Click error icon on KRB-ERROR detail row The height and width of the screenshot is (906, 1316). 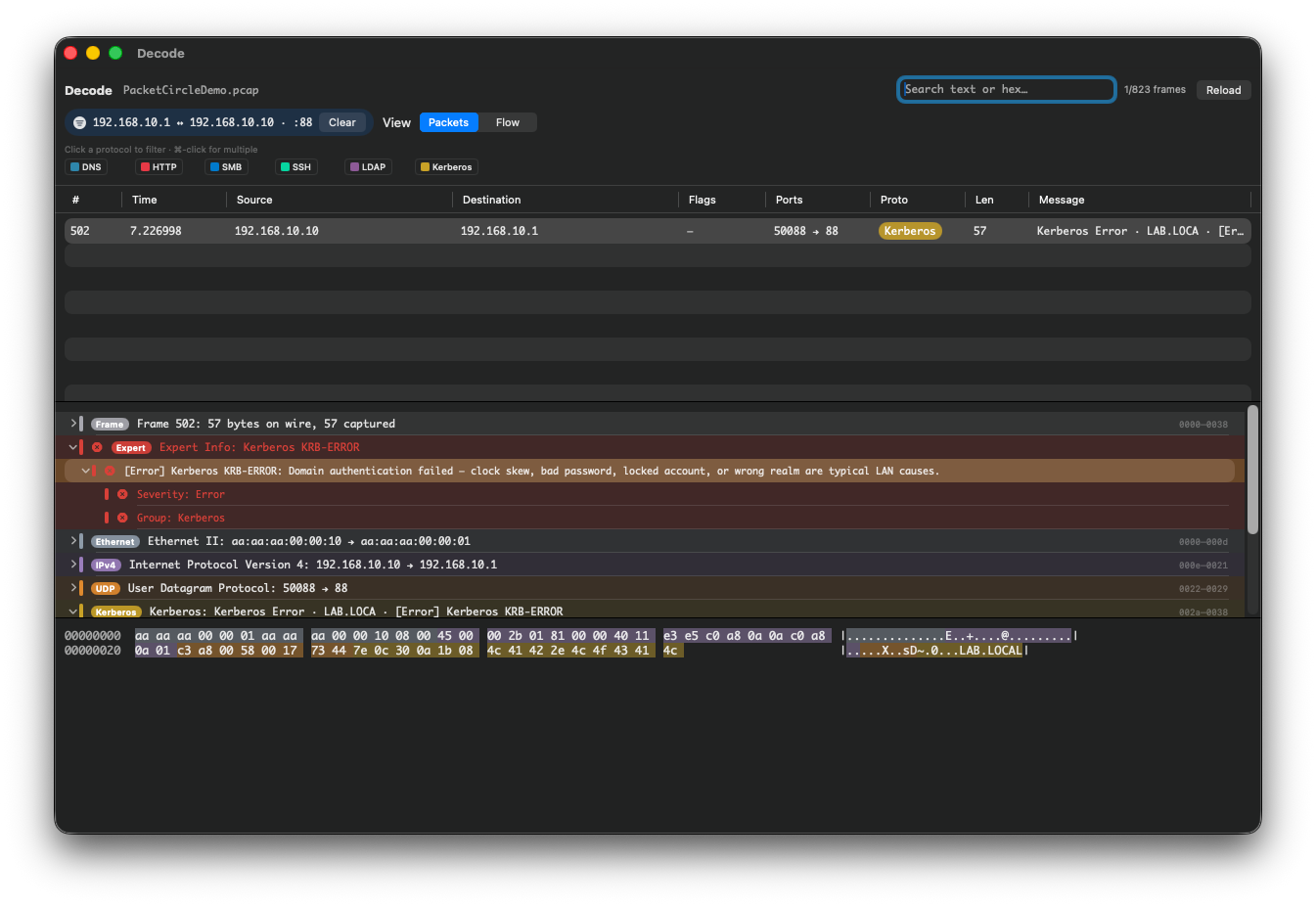[x=110, y=471]
